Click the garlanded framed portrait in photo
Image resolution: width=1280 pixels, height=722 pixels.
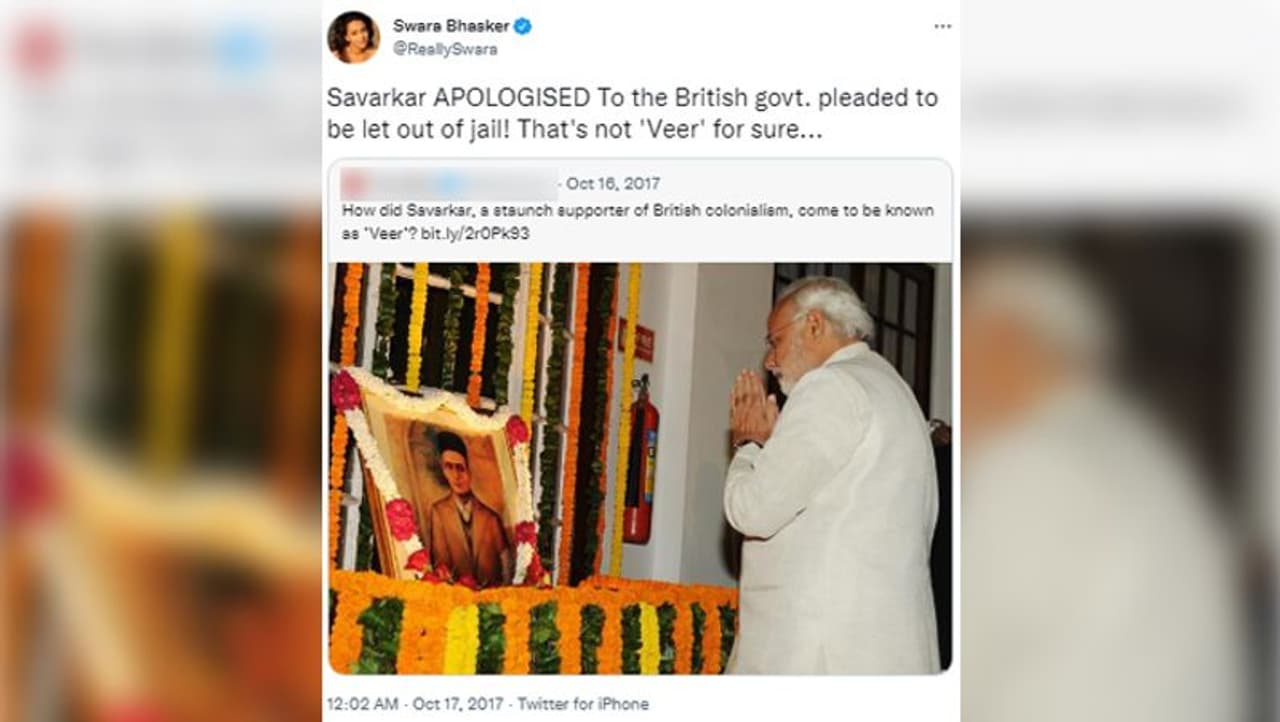445,485
